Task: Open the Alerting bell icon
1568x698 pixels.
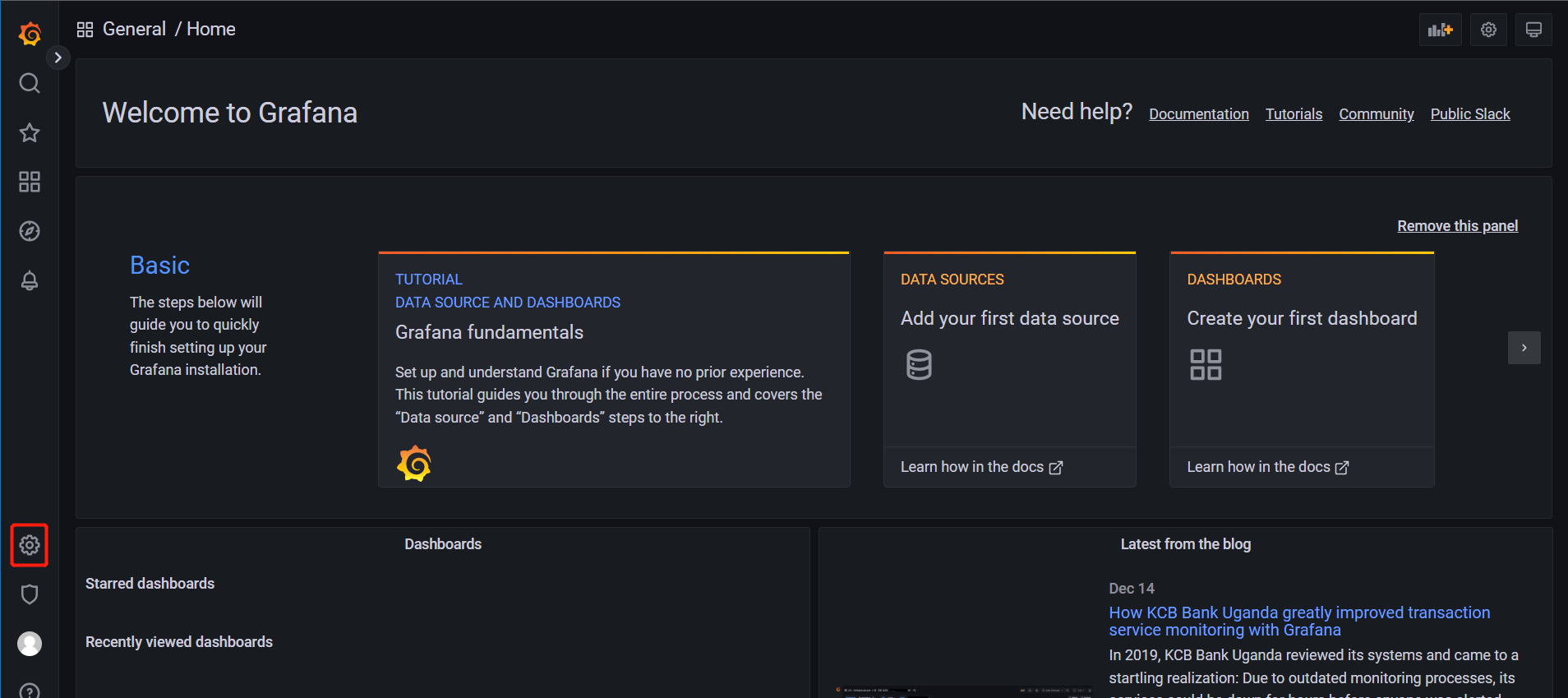Action: pos(30,280)
